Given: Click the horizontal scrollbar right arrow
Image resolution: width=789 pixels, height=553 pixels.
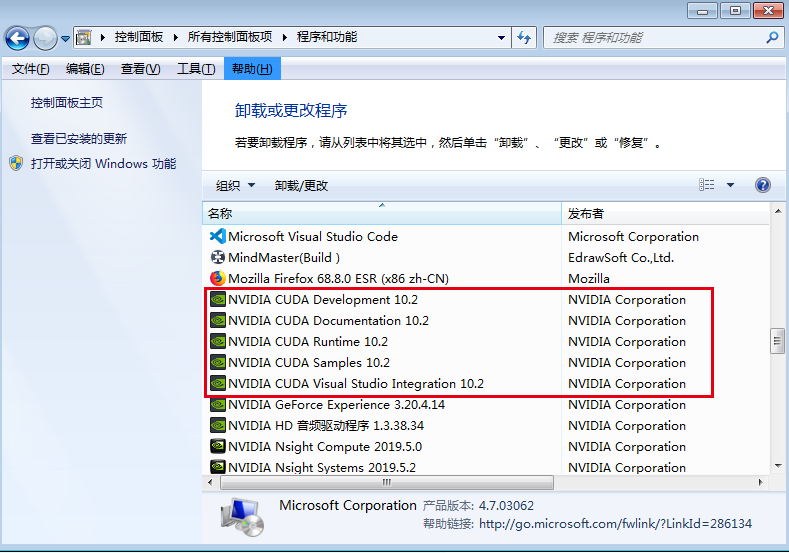Looking at the screenshot, I should [760, 482].
